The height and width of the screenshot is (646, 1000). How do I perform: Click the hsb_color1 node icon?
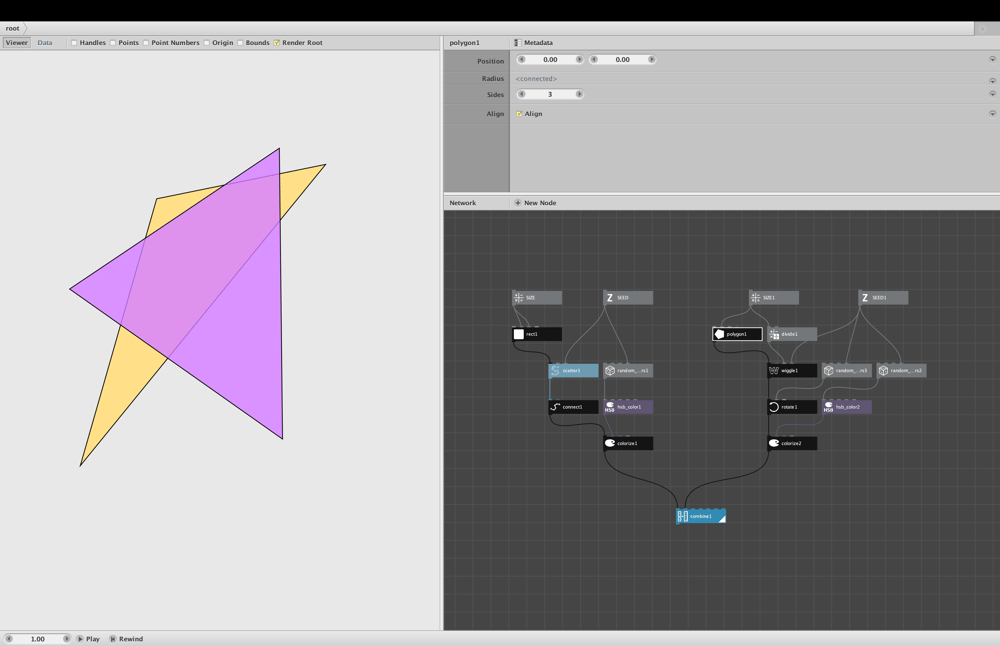[x=610, y=407]
